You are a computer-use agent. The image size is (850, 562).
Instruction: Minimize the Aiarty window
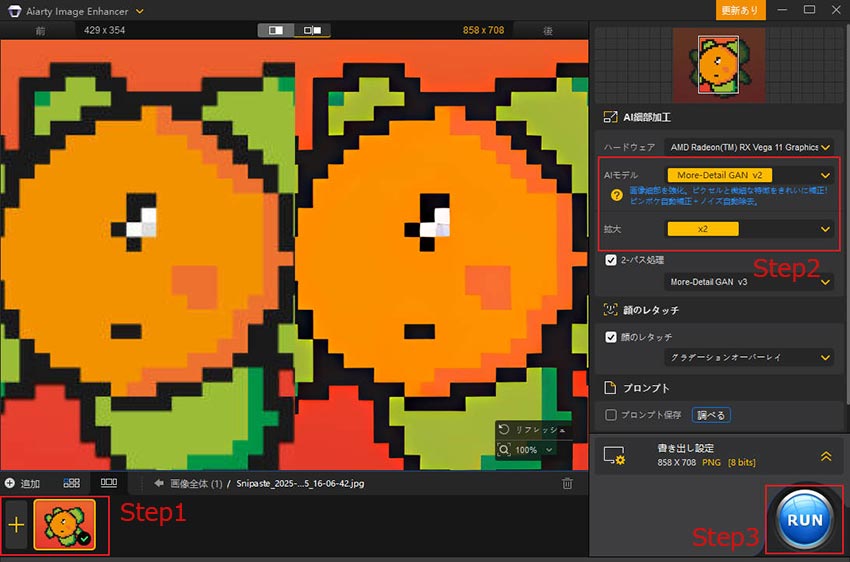(x=782, y=10)
